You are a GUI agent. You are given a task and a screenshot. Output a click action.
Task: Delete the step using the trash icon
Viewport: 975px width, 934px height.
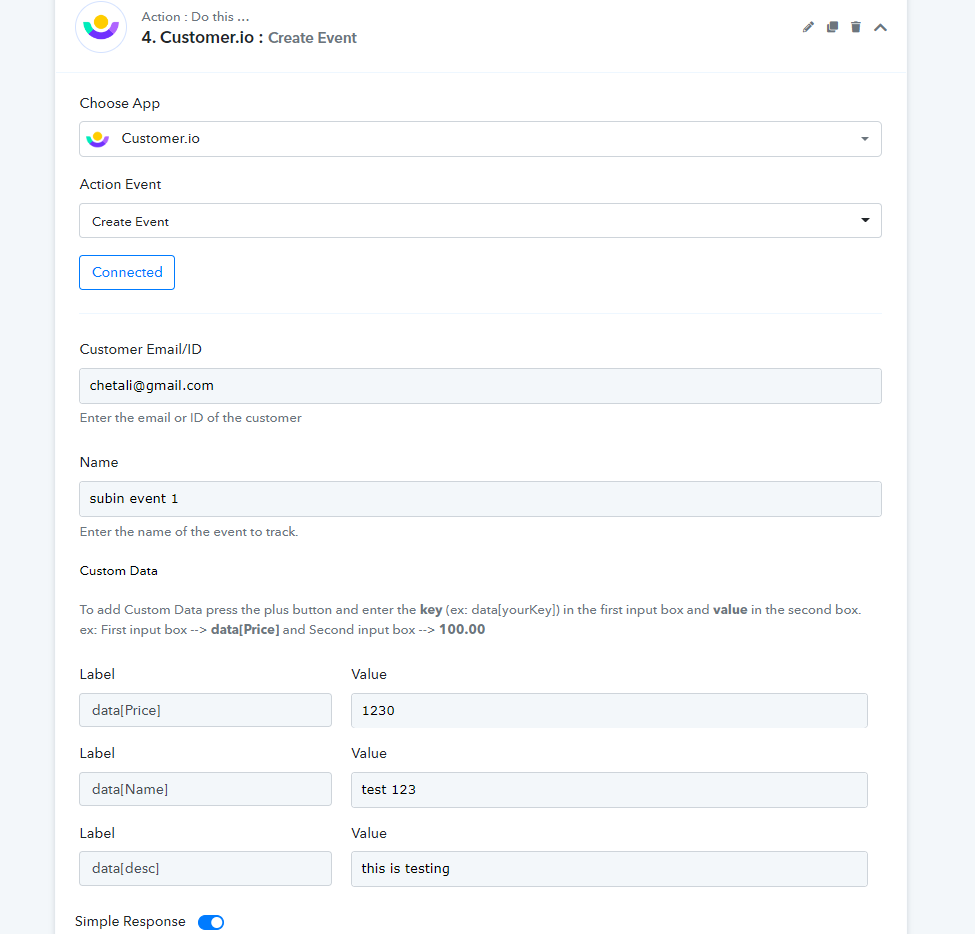click(x=856, y=27)
